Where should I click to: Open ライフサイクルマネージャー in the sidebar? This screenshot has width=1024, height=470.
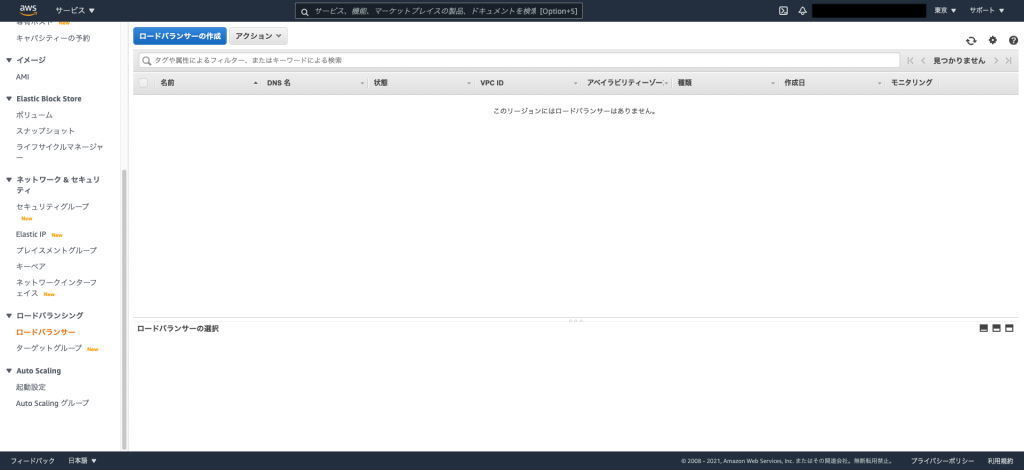tap(59, 152)
